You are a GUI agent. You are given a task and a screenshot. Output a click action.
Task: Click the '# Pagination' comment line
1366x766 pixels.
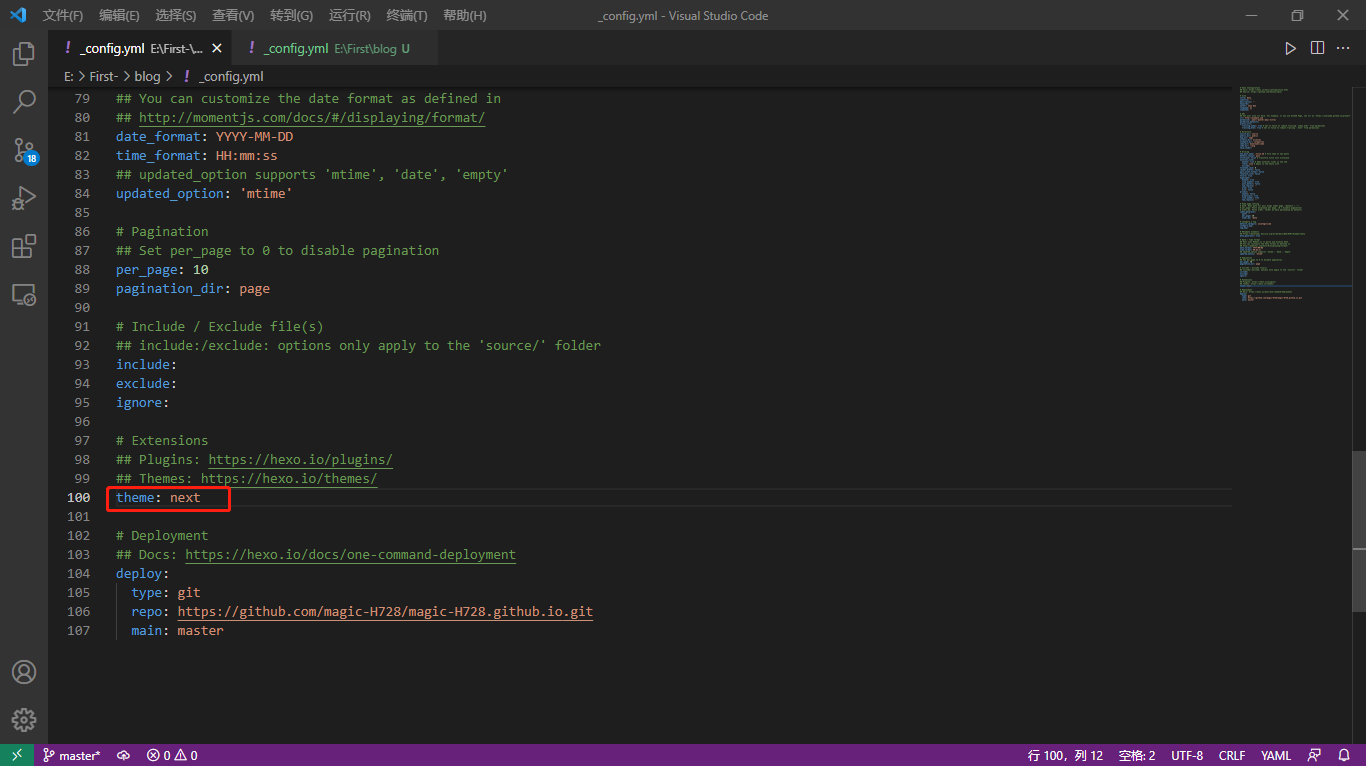coord(162,232)
